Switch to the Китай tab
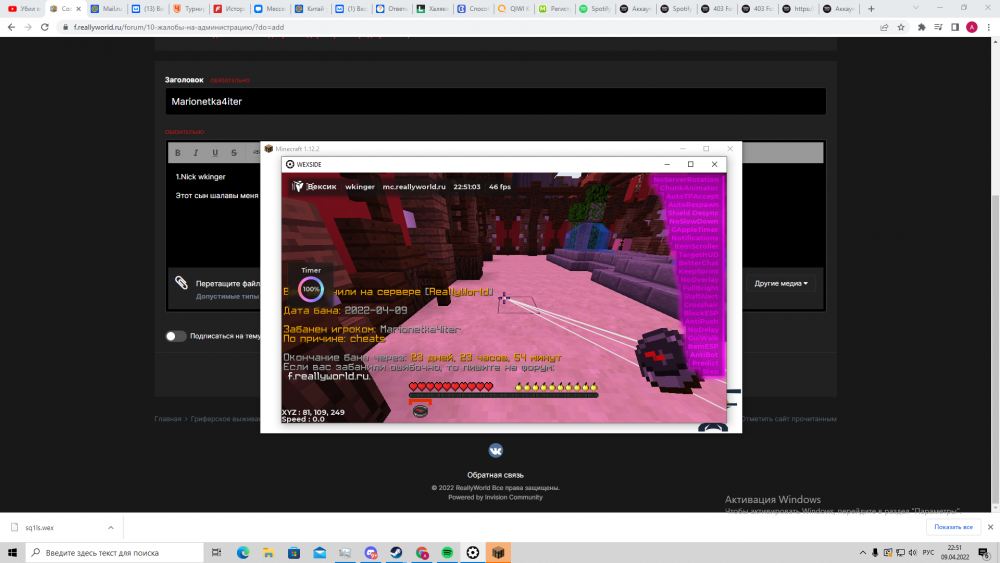Image resolution: width=1000 pixels, height=563 pixels. tap(311, 9)
